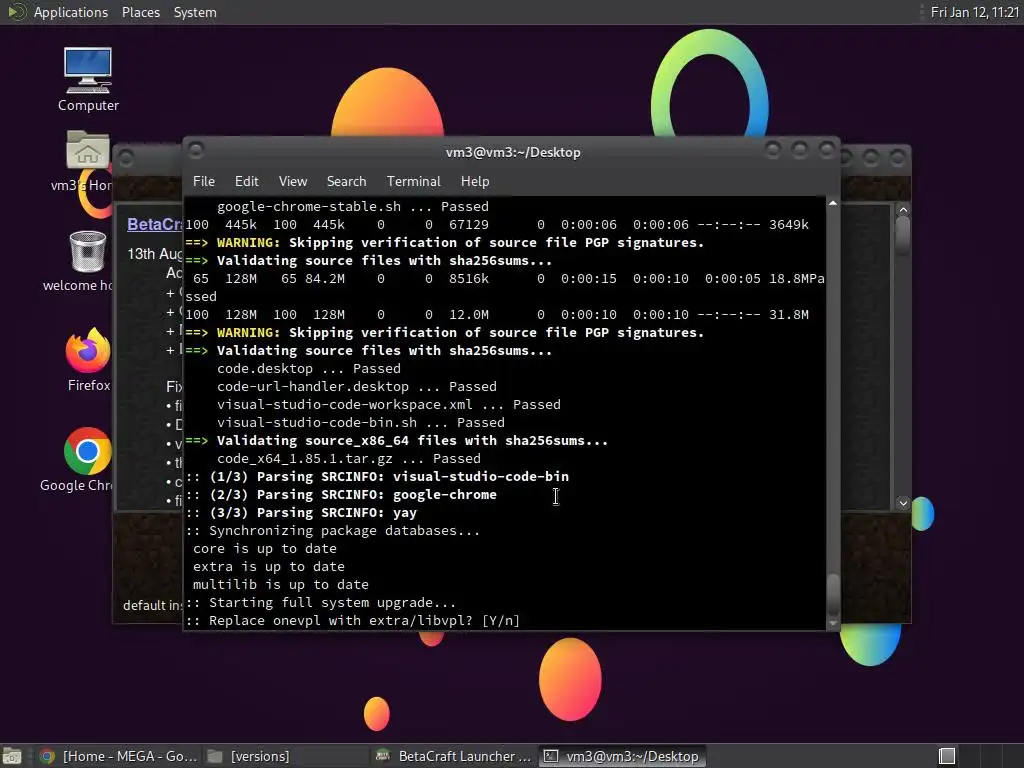Viewport: 1024px width, 768px height.
Task: Click the 'google-chrome-stable.sh ... Passed' line
Action: (x=353, y=206)
